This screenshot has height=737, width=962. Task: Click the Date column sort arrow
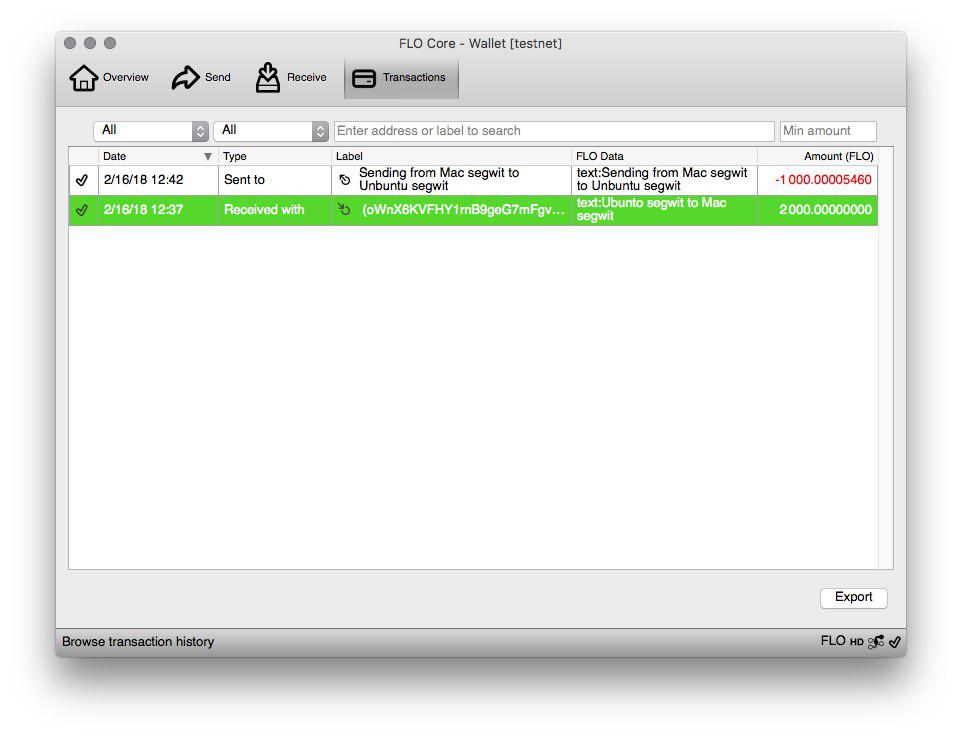tap(208, 156)
